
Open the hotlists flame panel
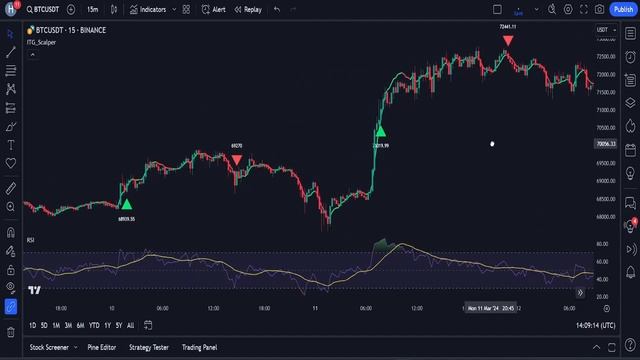click(630, 126)
